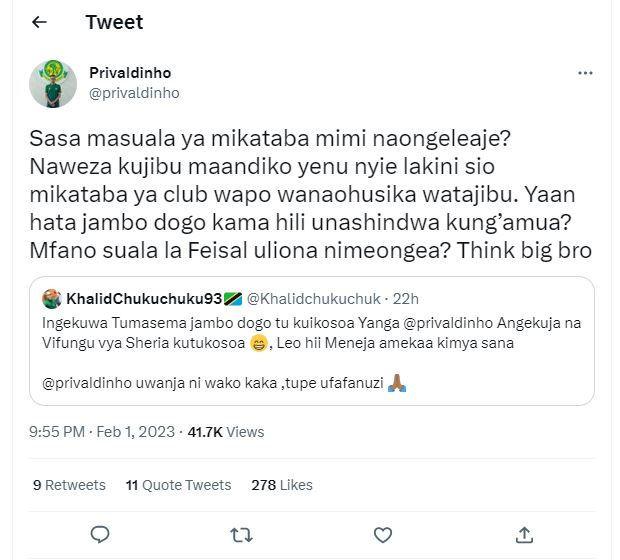620x560 pixels.
Task: Click KhalidChukuchuku93's small avatar
Action: point(51,299)
